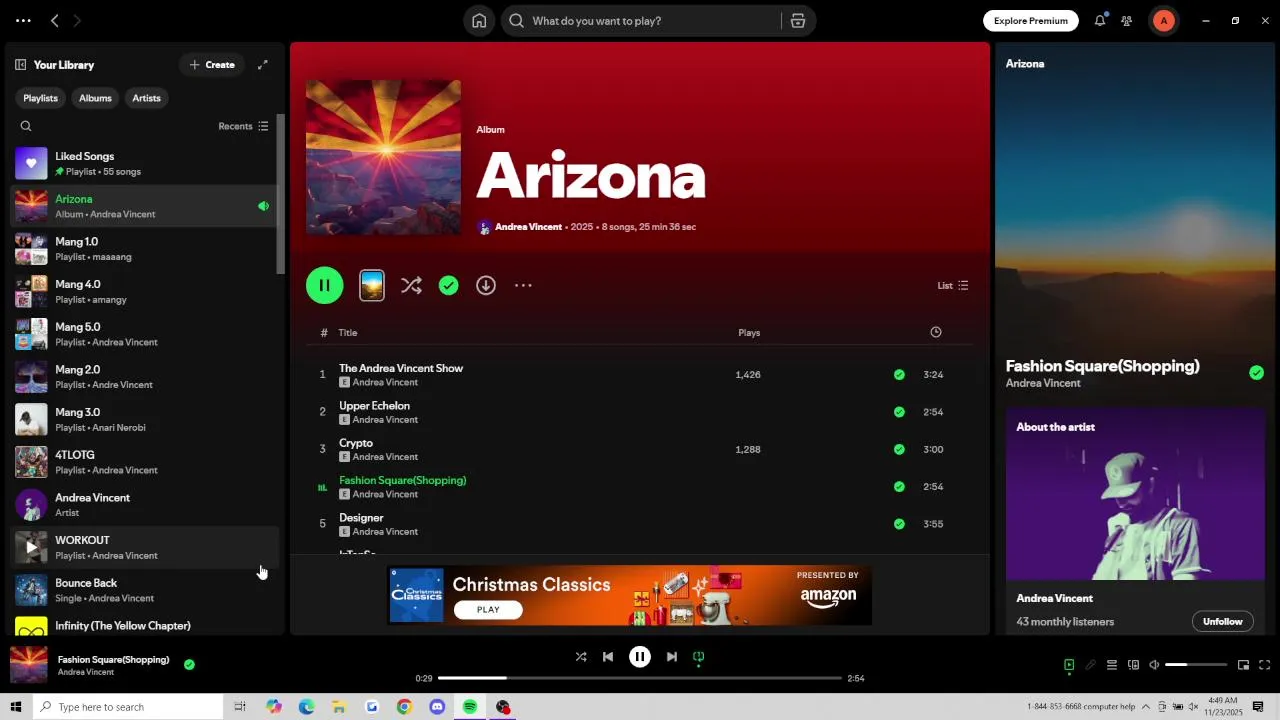Click the Create button in library
This screenshot has height=720, width=1280.
point(212,65)
